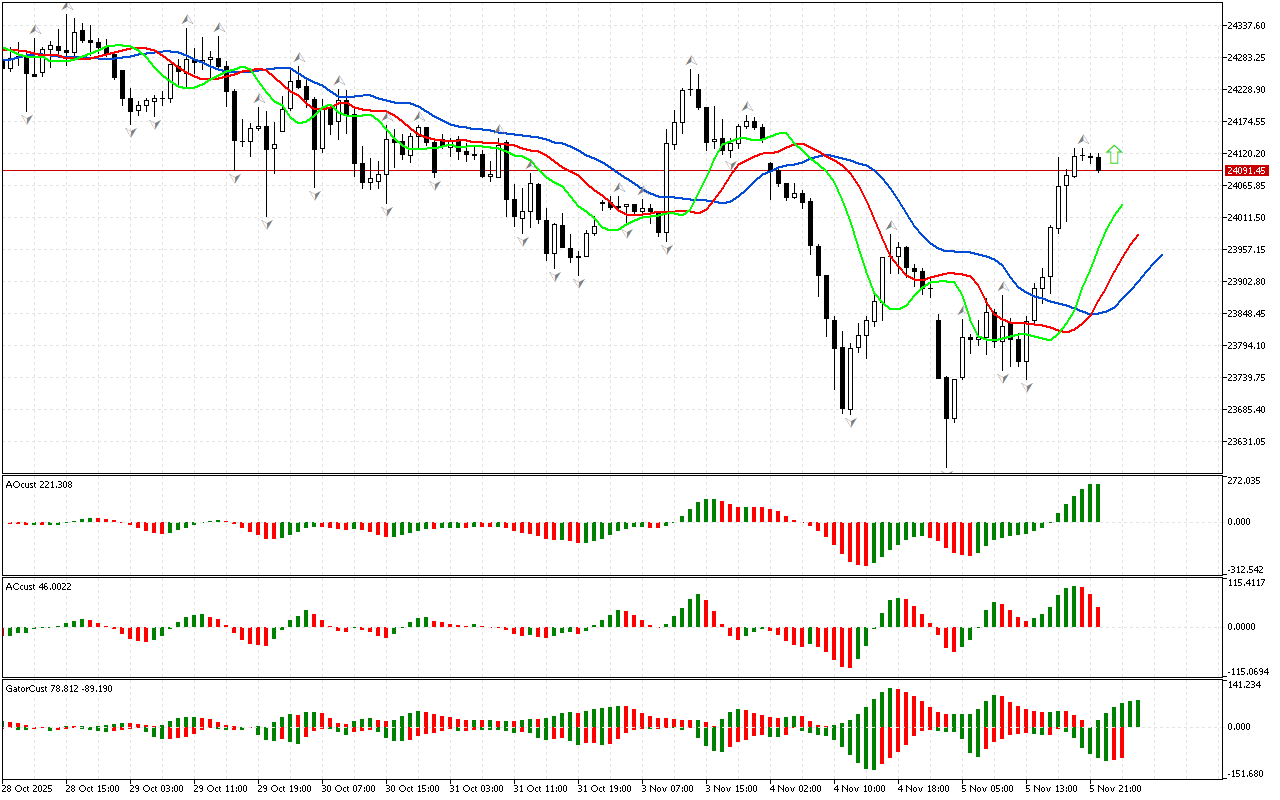Click the up fractal above 3 Nov peak

coord(691,62)
